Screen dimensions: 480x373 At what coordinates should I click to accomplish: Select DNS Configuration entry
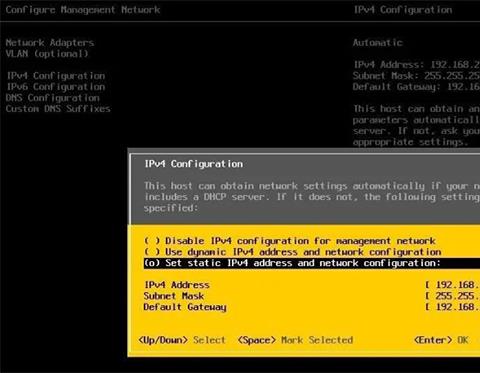tap(53, 98)
